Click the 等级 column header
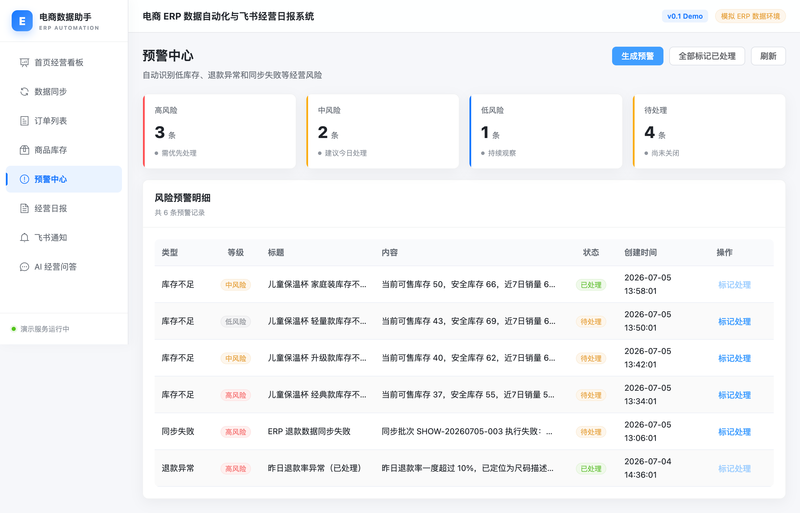 pos(235,253)
